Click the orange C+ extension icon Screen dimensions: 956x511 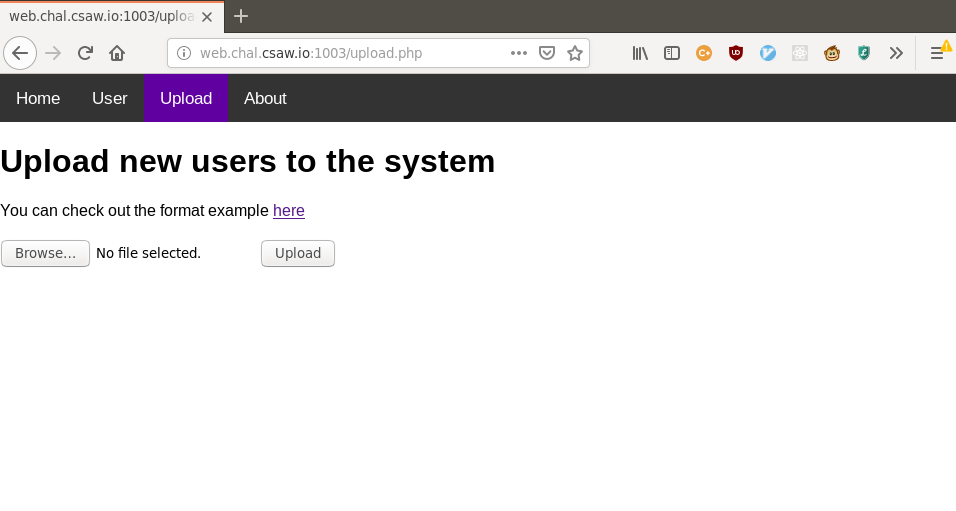(704, 53)
